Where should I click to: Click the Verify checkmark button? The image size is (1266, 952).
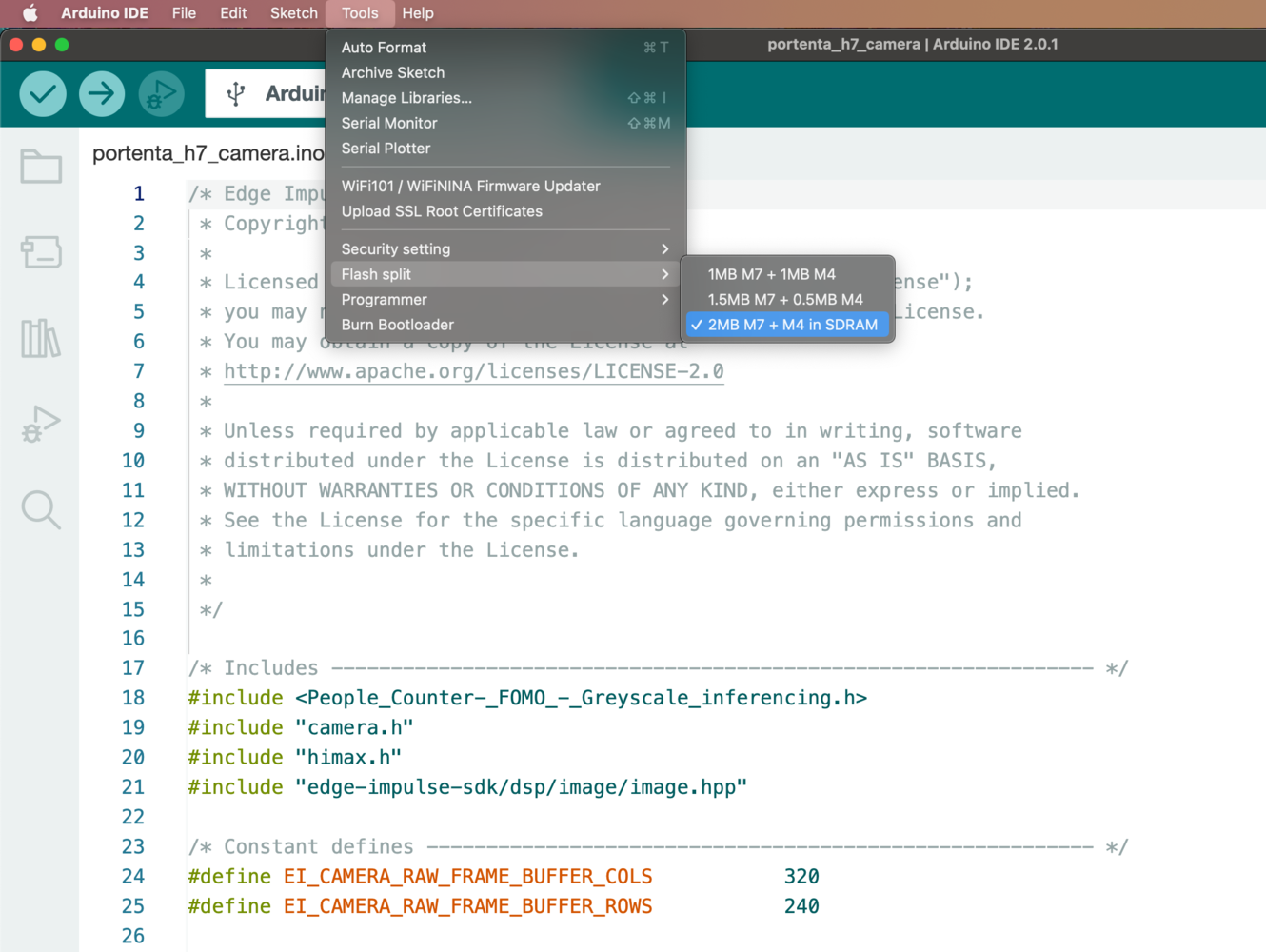coord(43,93)
